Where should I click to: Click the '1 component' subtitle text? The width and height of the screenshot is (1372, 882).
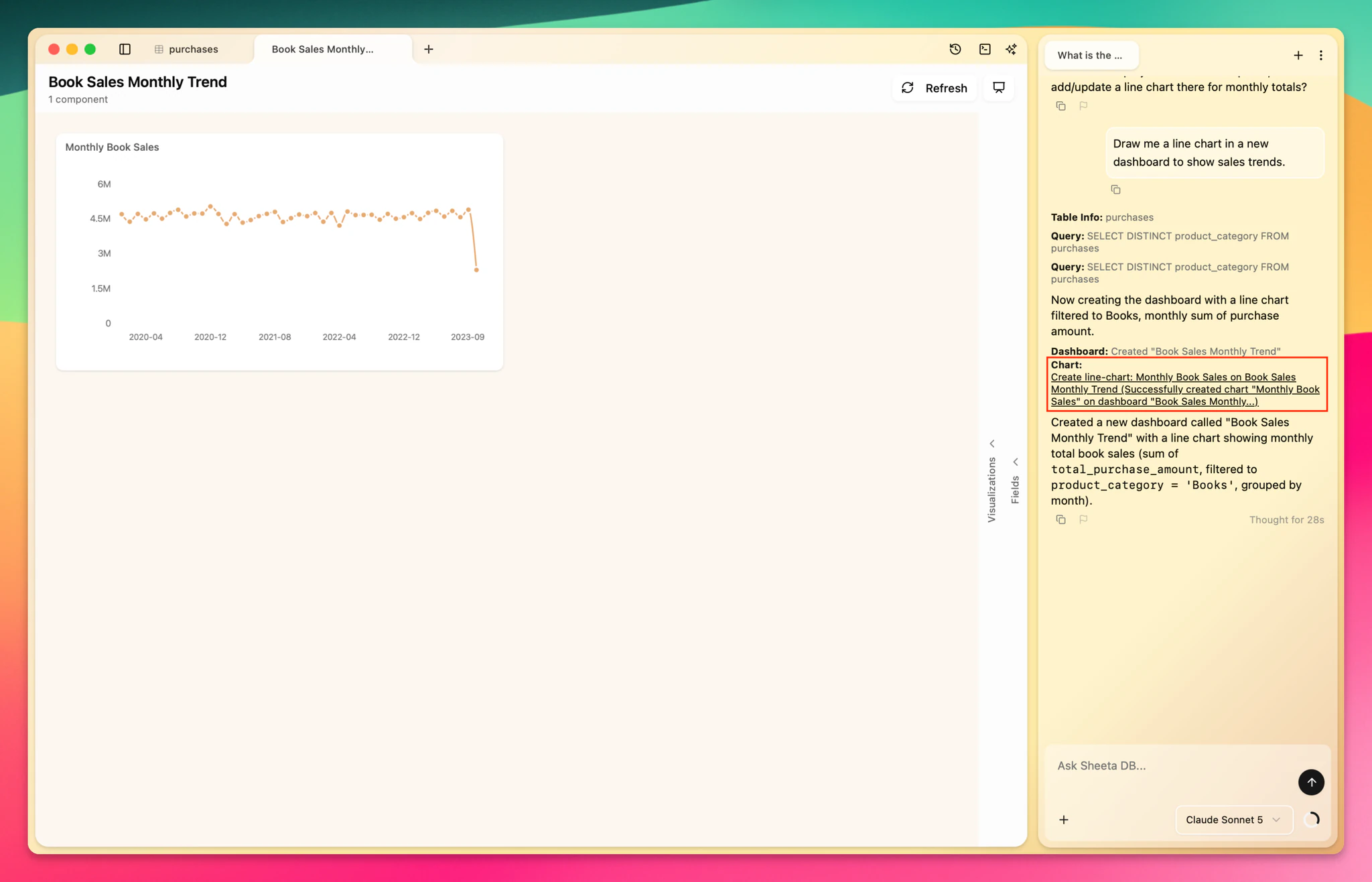click(78, 99)
